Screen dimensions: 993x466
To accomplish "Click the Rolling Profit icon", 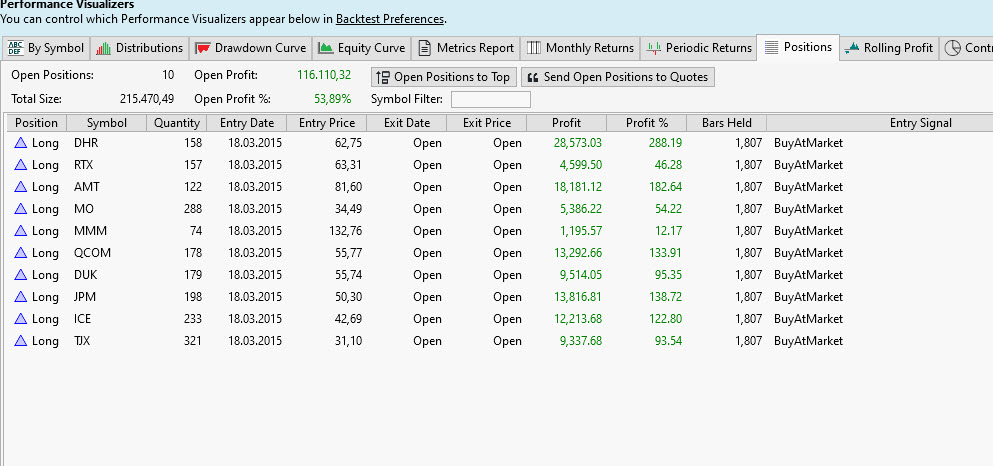I will (x=852, y=48).
